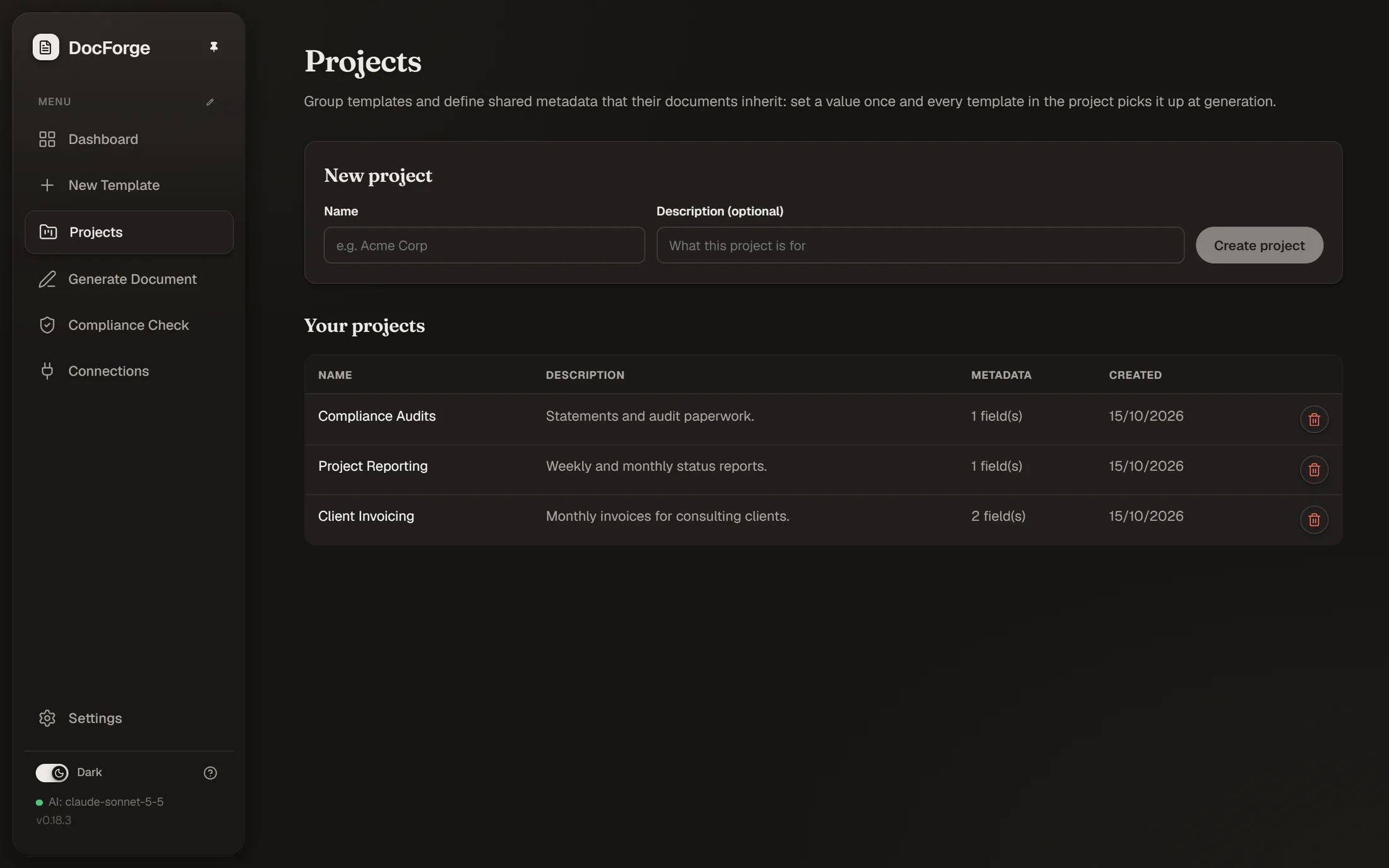Click the Create project button
Viewport: 1389px width, 868px height.
[x=1259, y=246]
